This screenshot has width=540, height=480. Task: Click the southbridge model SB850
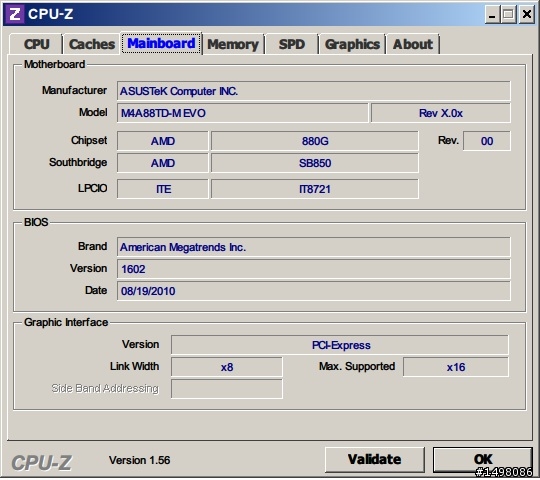click(315, 163)
